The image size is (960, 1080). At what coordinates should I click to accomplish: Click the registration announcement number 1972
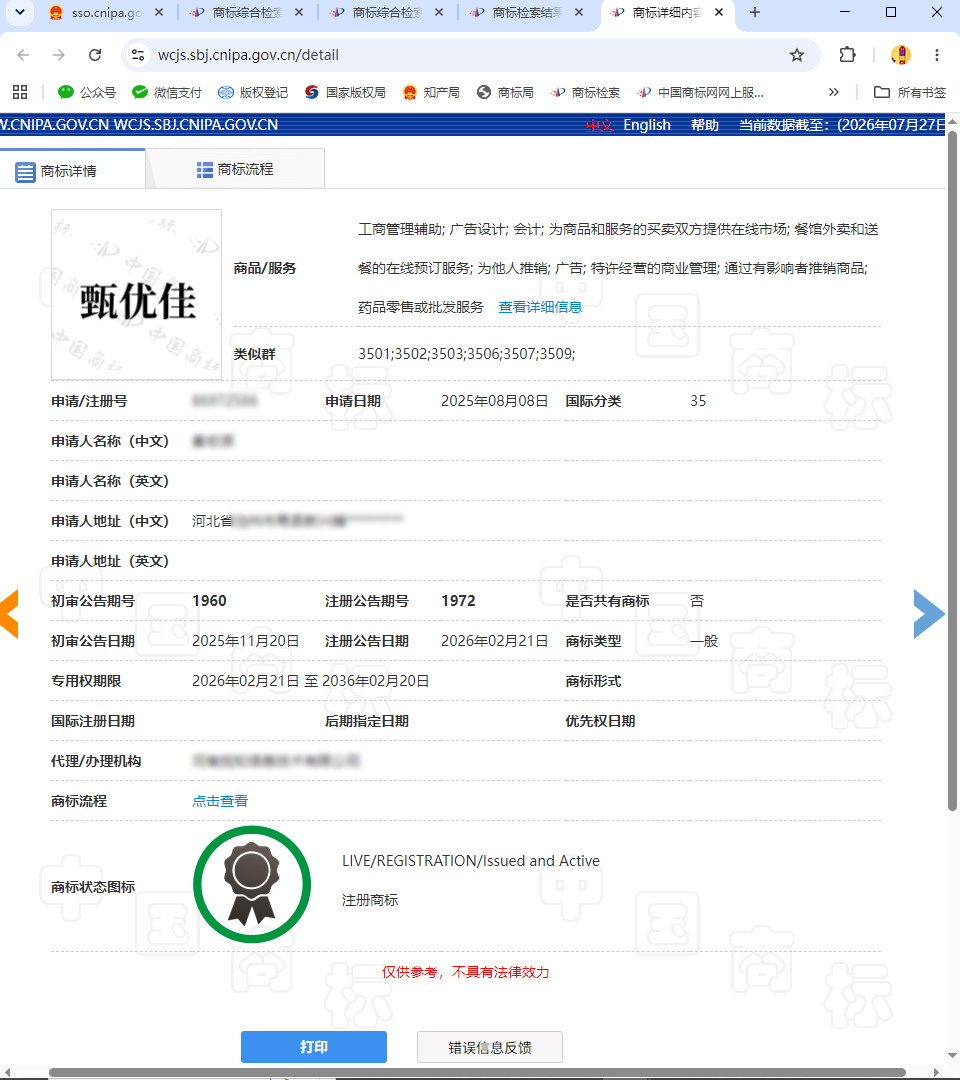(458, 601)
